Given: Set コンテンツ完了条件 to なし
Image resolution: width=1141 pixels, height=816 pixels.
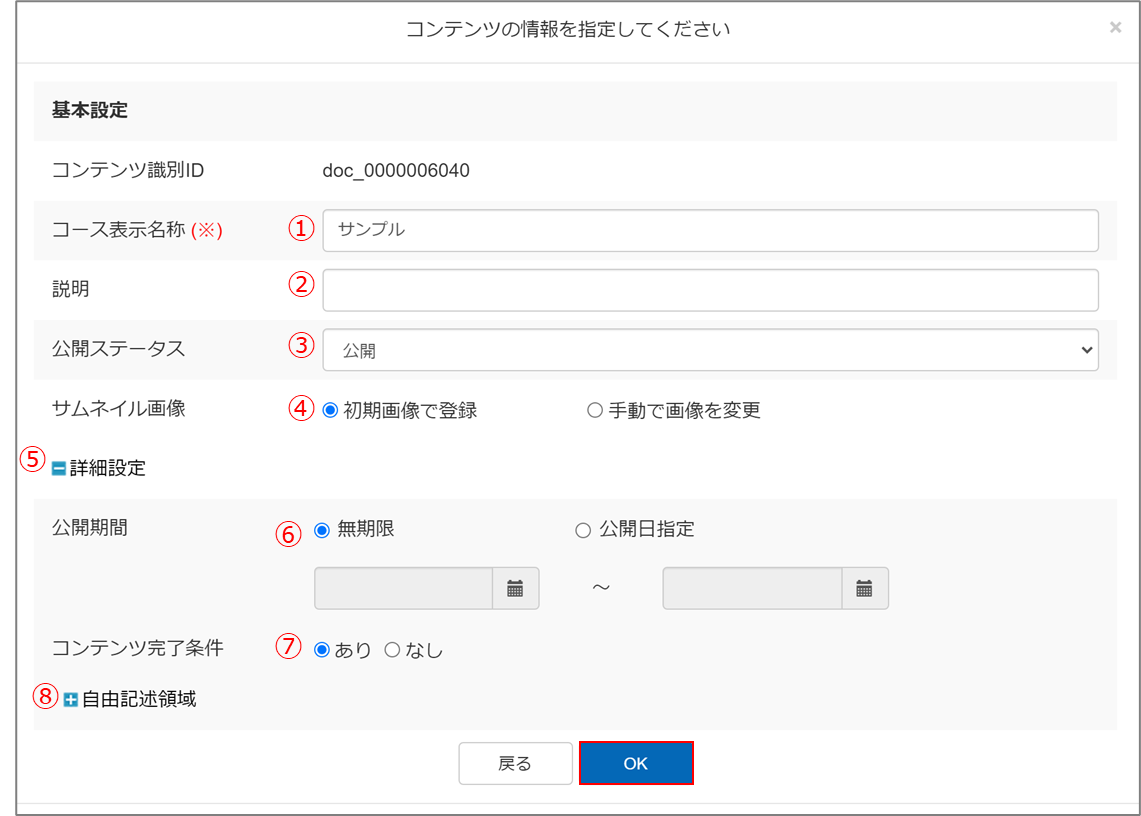Looking at the screenshot, I should point(392,649).
